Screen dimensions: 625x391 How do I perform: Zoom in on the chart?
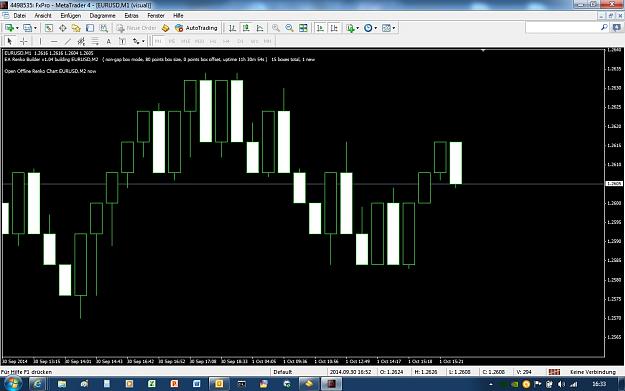[x=275, y=28]
